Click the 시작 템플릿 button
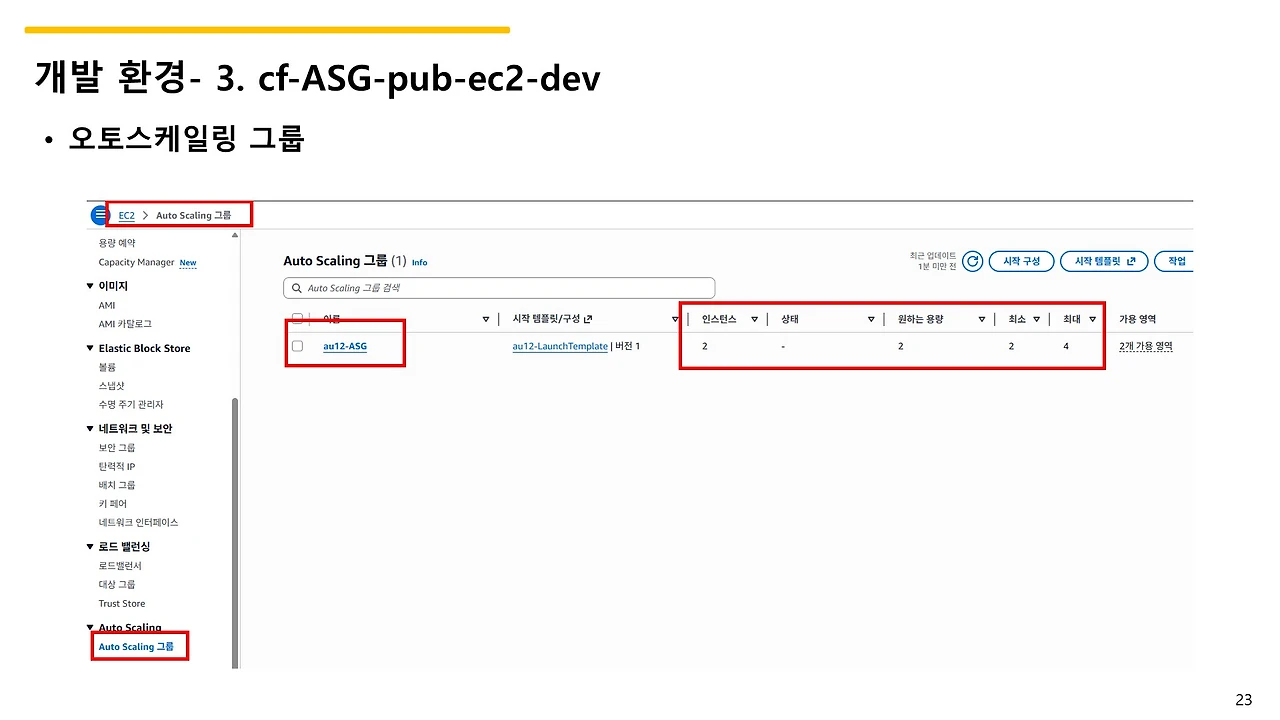The width and height of the screenshot is (1280, 720). click(x=1104, y=261)
